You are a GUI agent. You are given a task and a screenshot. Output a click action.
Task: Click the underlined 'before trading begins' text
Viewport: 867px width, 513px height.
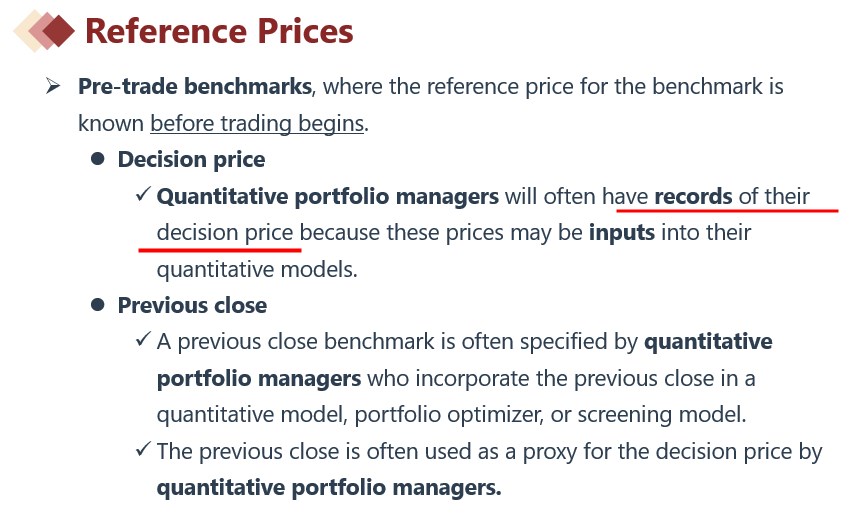257,123
